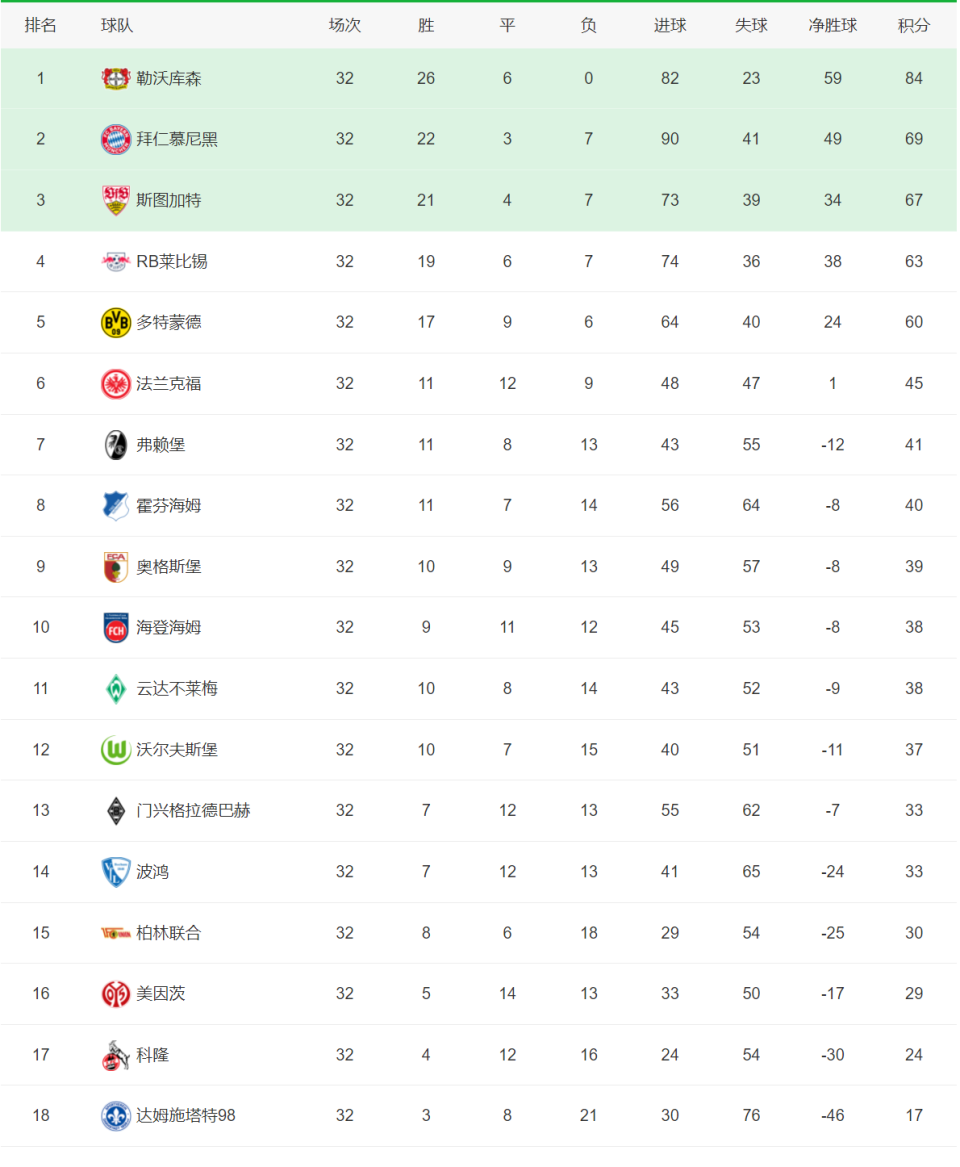Click the Union Berlin crest icon
960x1167 pixels.
pyautogui.click(x=116, y=932)
